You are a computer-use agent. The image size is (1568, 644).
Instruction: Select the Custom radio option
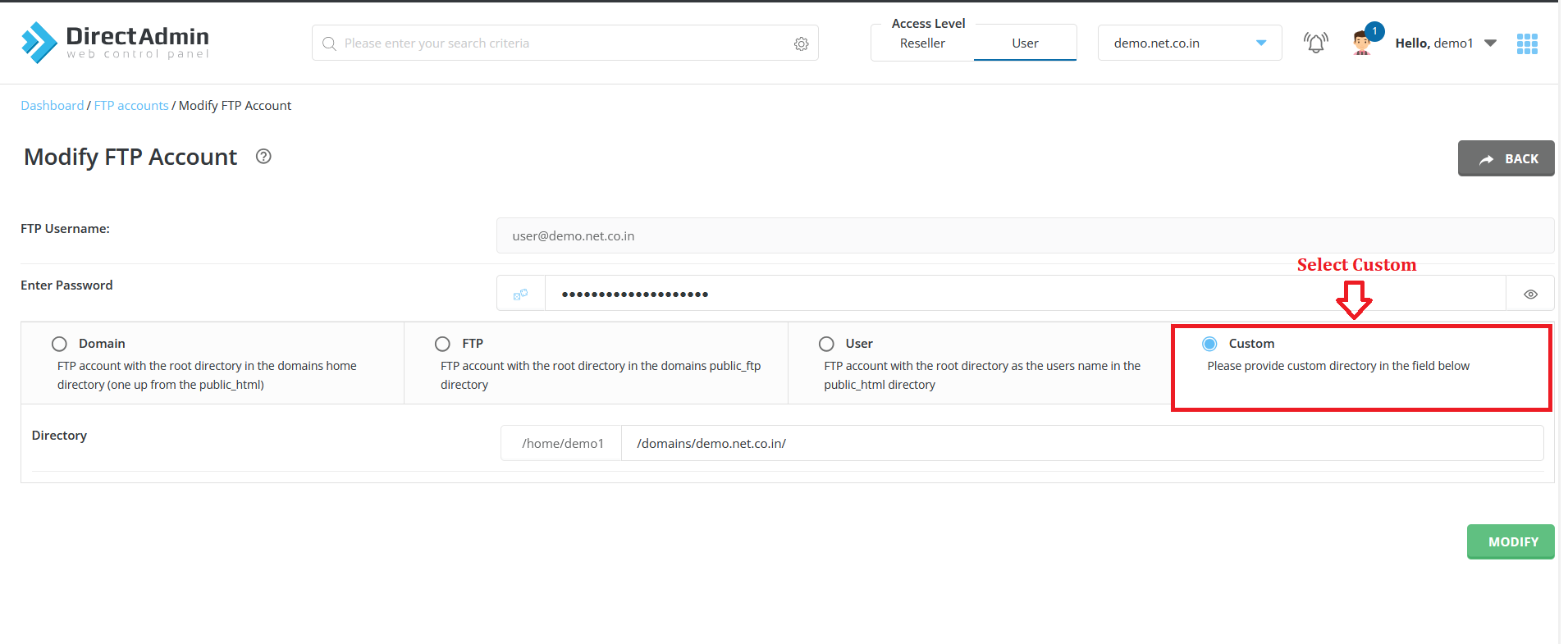tap(1209, 344)
